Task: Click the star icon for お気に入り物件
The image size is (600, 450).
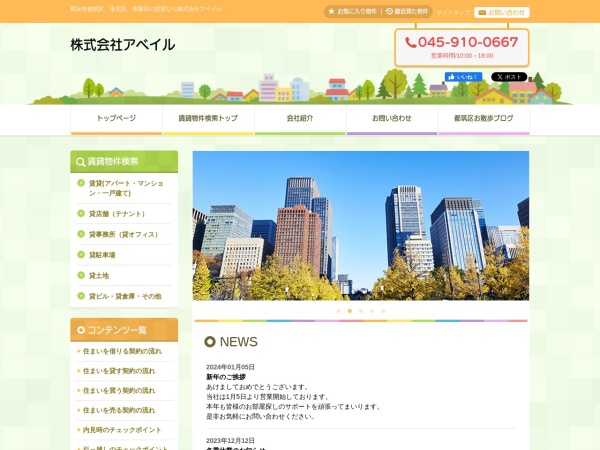Action: click(331, 11)
